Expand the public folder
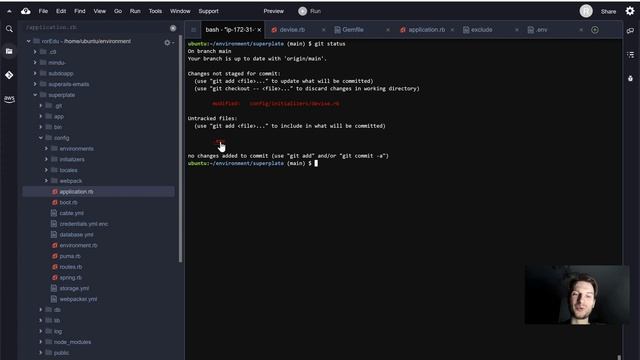Image resolution: width=640 pixels, height=360 pixels. click(41, 353)
